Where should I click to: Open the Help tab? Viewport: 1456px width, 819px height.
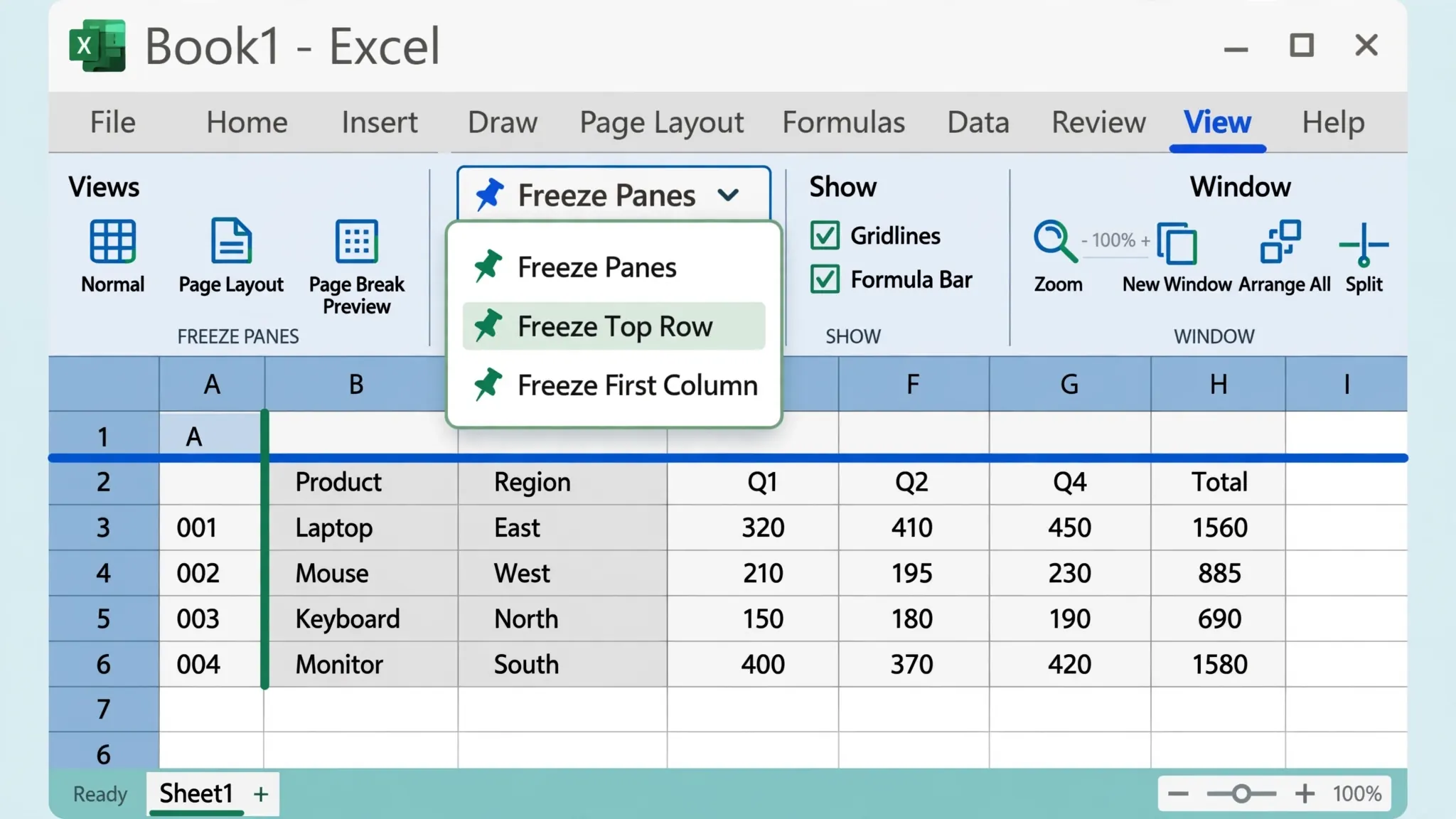(1333, 122)
